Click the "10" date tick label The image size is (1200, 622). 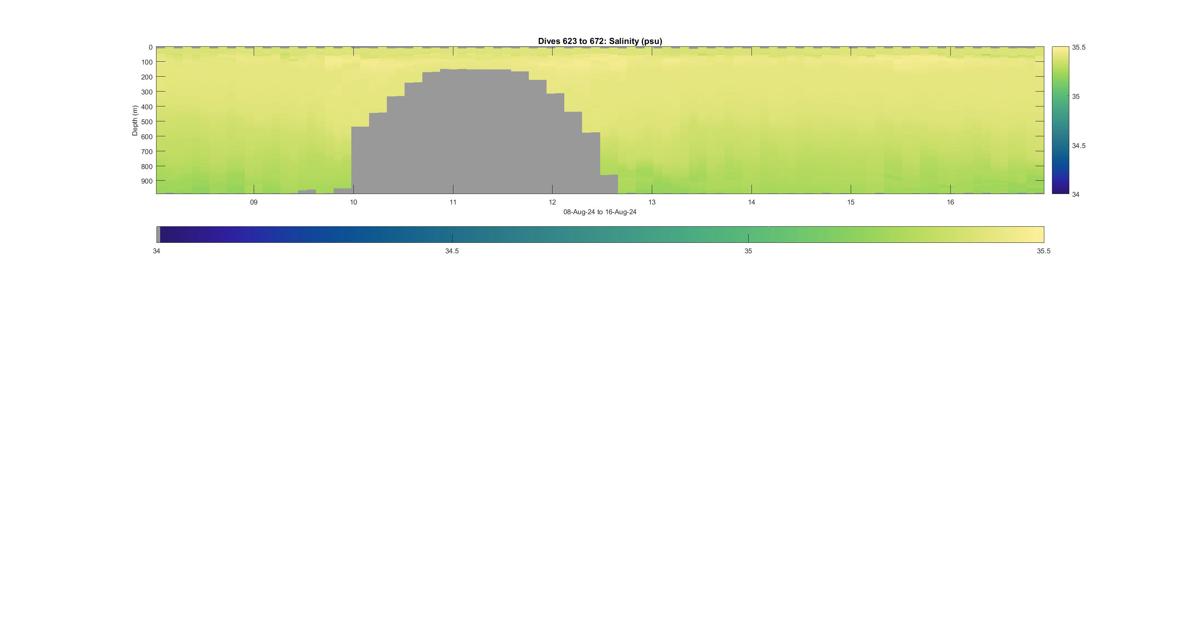tap(353, 202)
